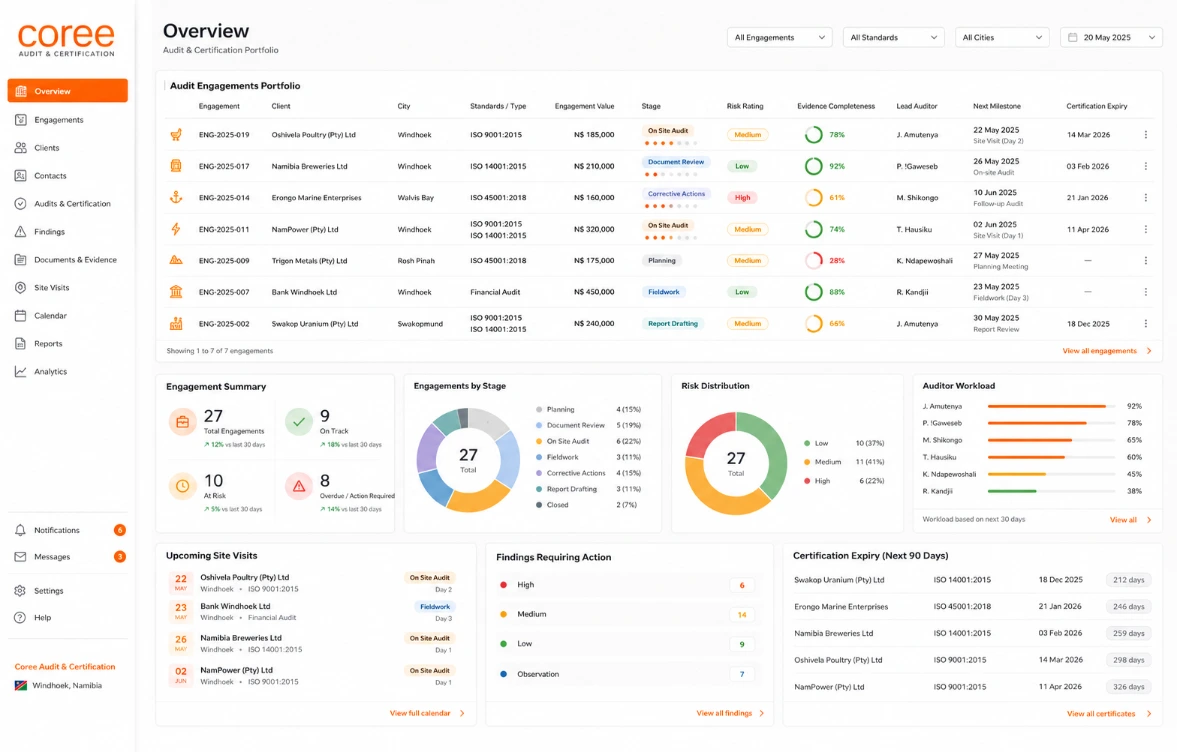Click the Calendar sidebar icon
The image size is (1177, 752).
click(20, 316)
